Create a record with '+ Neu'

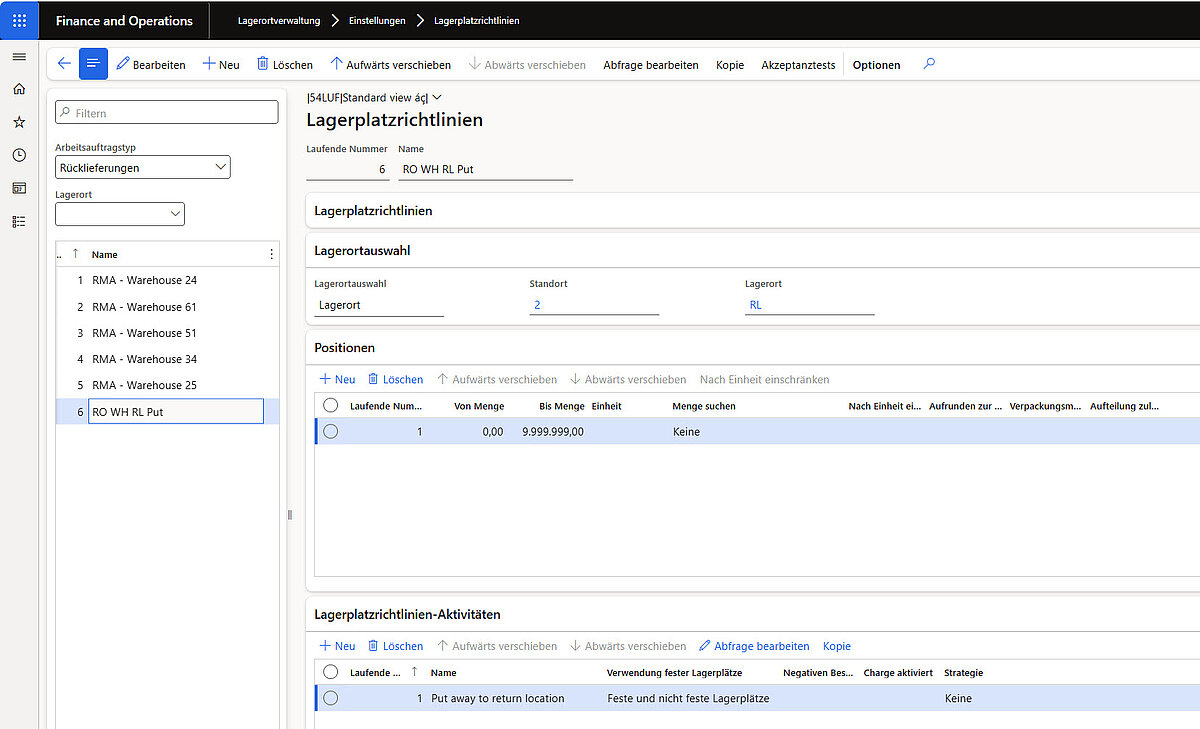(220, 64)
